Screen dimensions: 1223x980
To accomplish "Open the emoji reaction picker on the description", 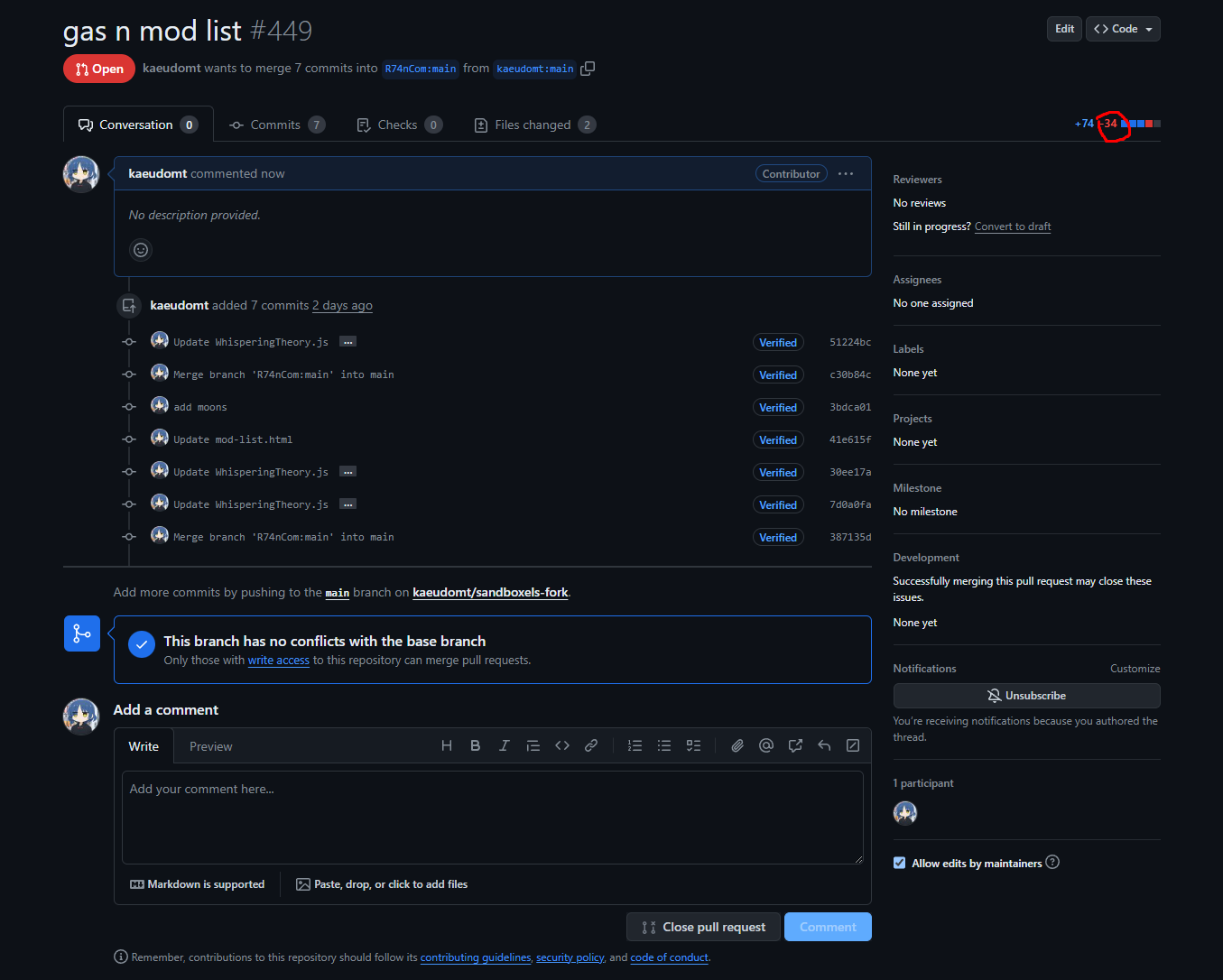I will (x=141, y=250).
